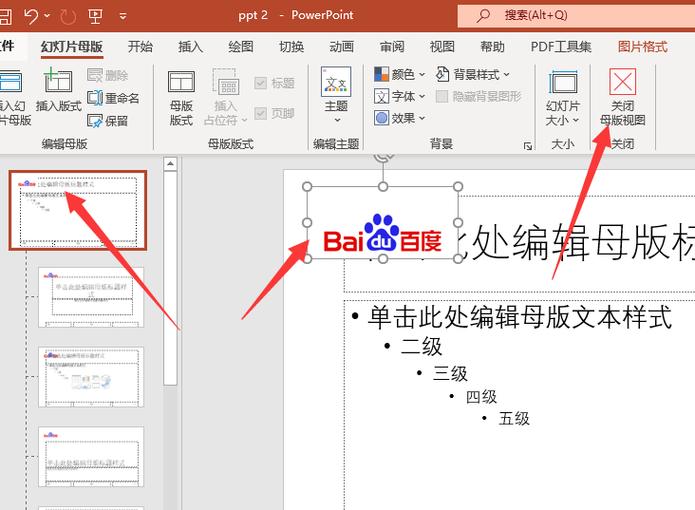Open the undo history dropdown arrow
Screen dimensions: 695x510
coord(47,16)
